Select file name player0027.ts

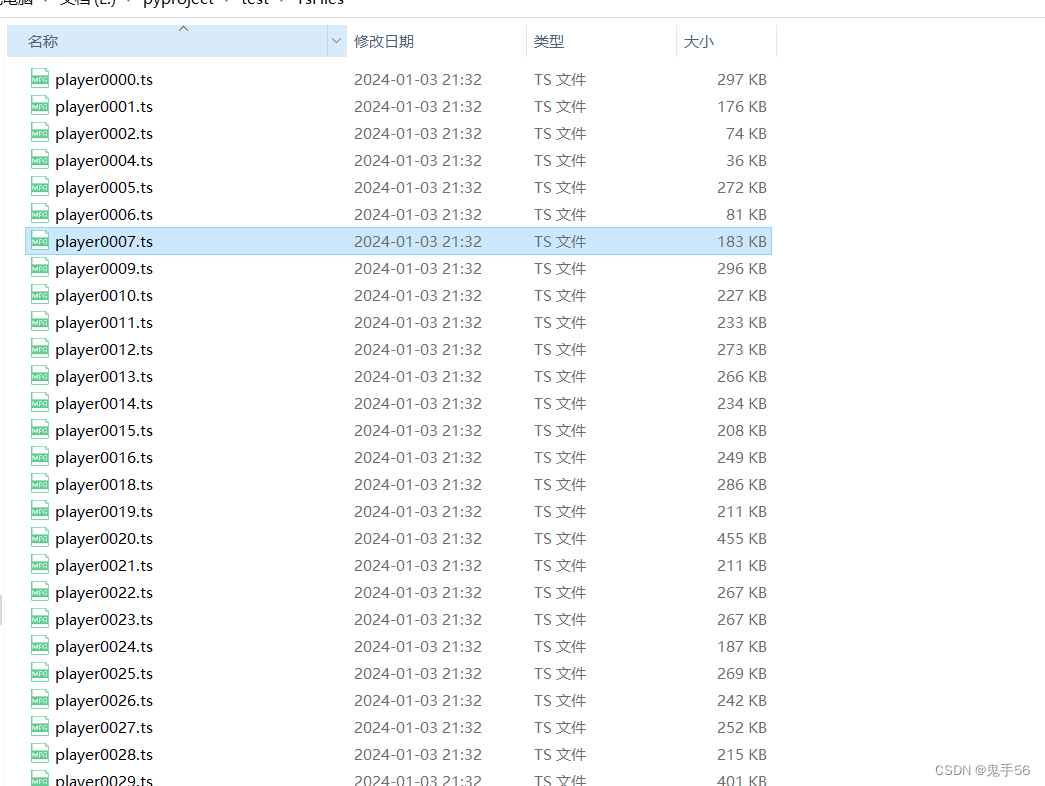pos(104,728)
